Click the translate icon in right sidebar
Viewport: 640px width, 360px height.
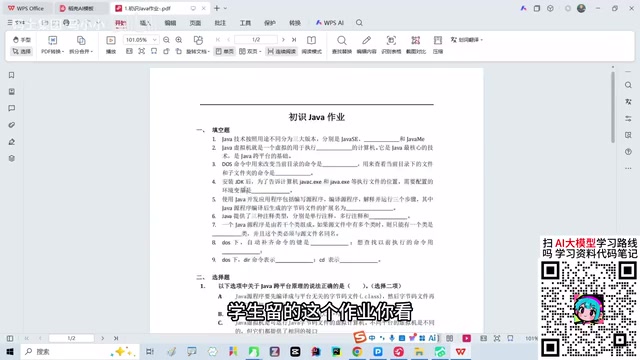pyautogui.click(x=628, y=102)
